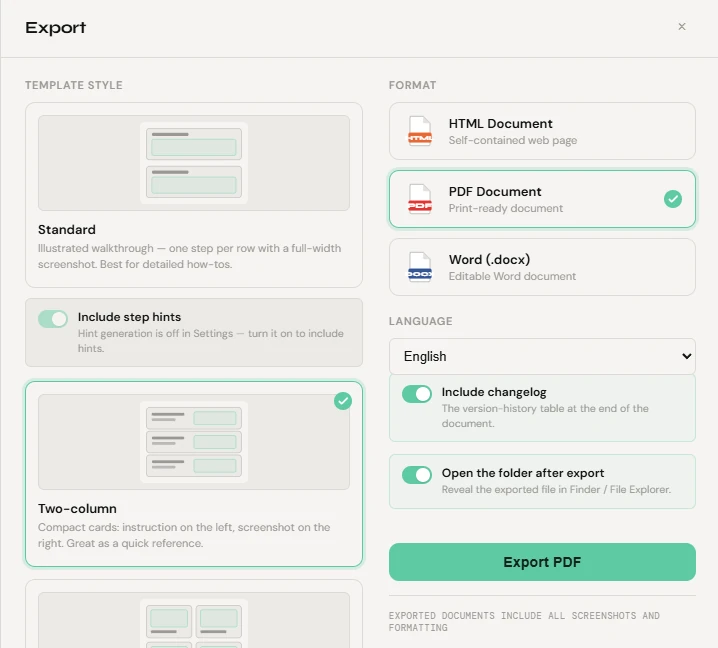Click the Hint generation is off notice
Screen dimensions: 718x648
[211, 341]
